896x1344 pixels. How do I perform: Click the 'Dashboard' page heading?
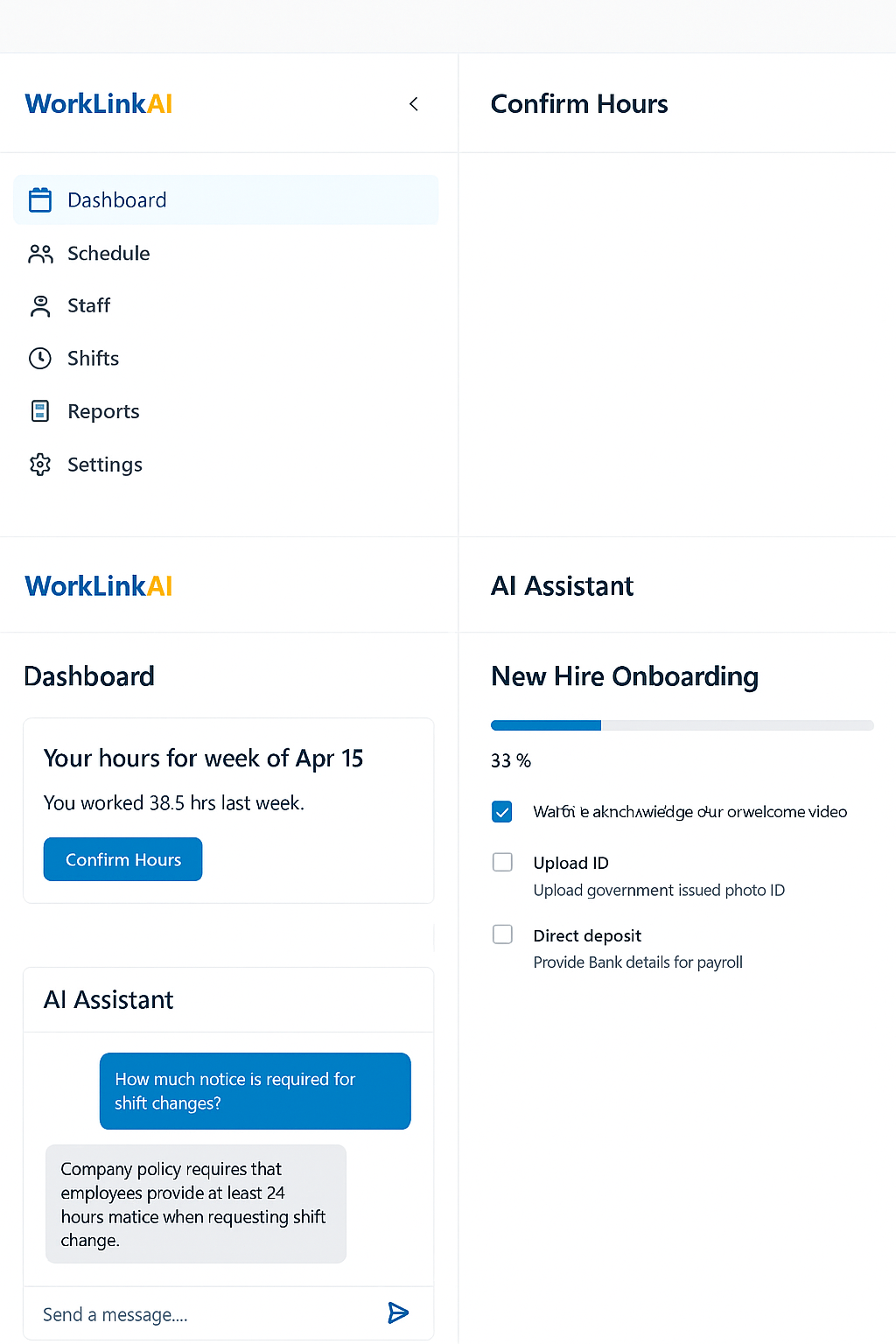click(89, 676)
